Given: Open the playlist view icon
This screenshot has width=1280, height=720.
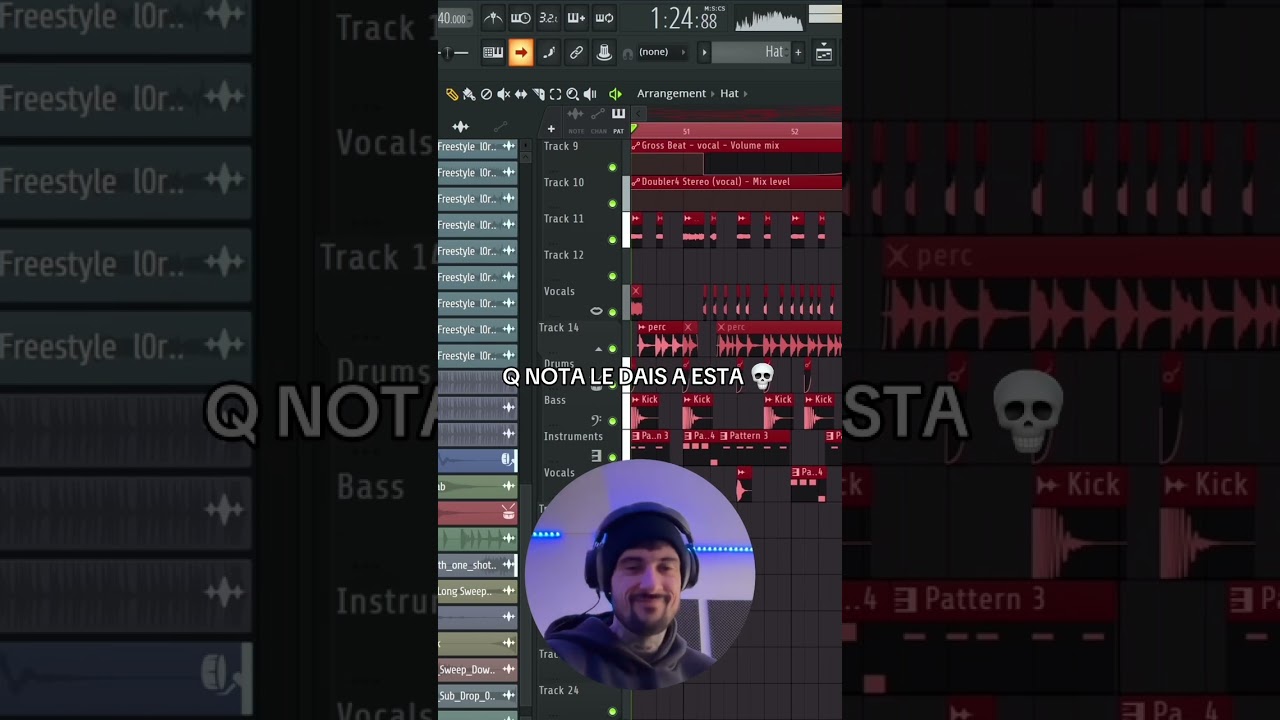Looking at the screenshot, I should (x=824, y=53).
